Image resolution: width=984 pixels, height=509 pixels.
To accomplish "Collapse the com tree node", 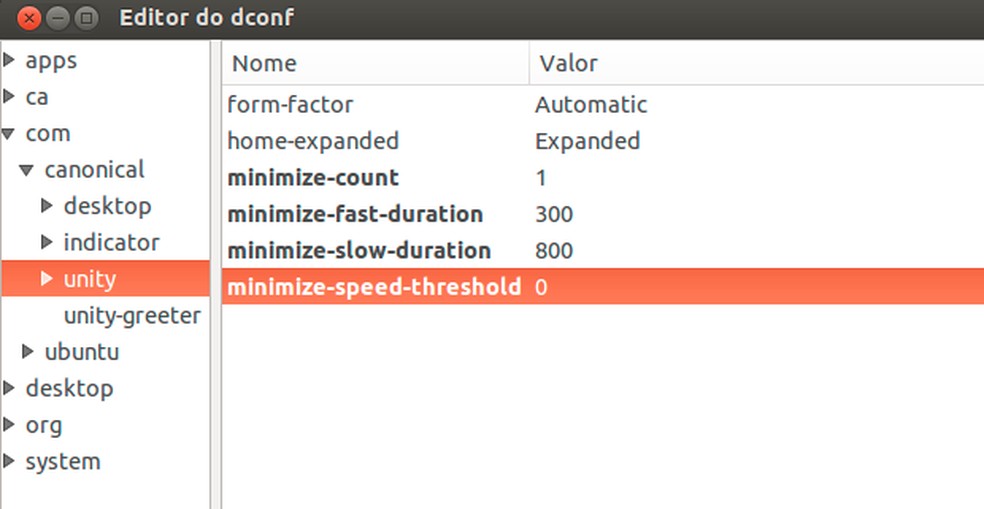I will [9, 134].
